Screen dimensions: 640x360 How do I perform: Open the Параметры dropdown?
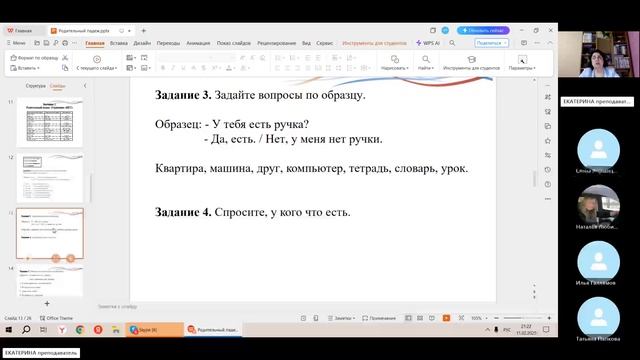tap(534, 68)
